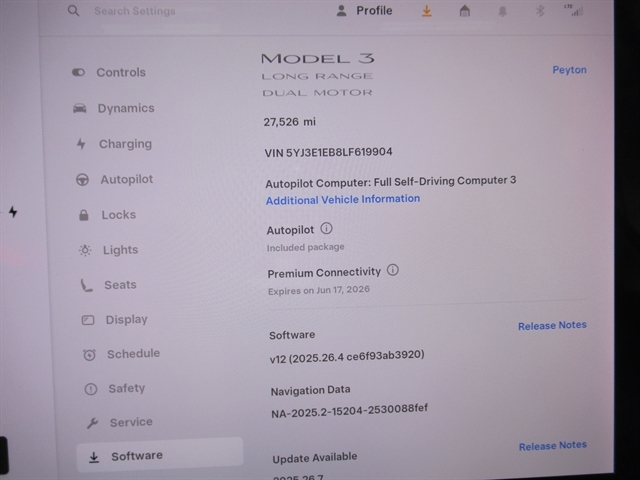640x480 pixels.
Task: Tap the magnifying glass search icon
Action: coord(73,11)
